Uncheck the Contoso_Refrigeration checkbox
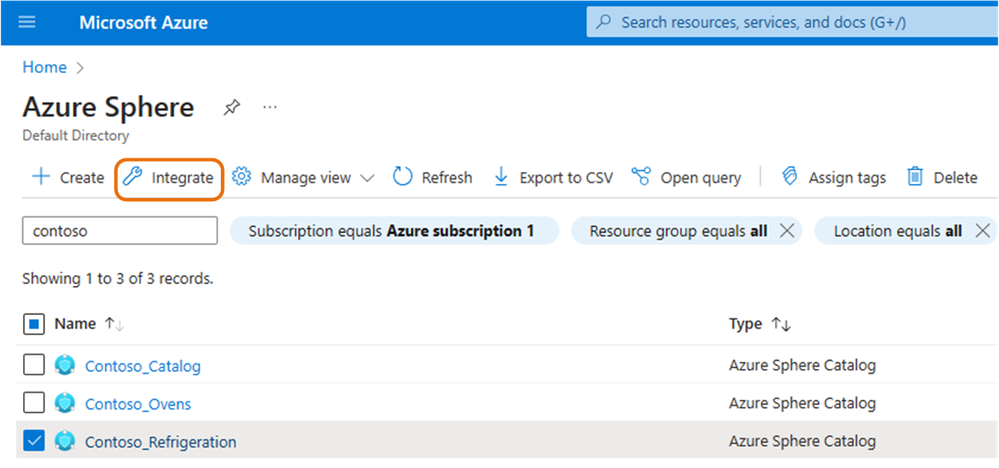 pyautogui.click(x=34, y=441)
